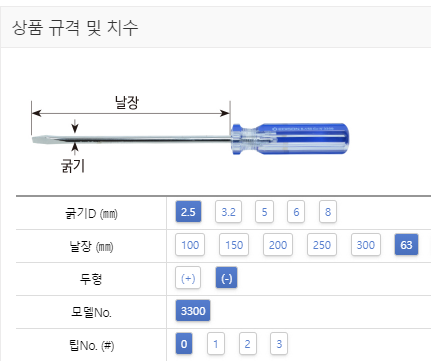This screenshot has height=361, width=431.
Task: Choose the 300 blade length chip
Action: (366, 245)
